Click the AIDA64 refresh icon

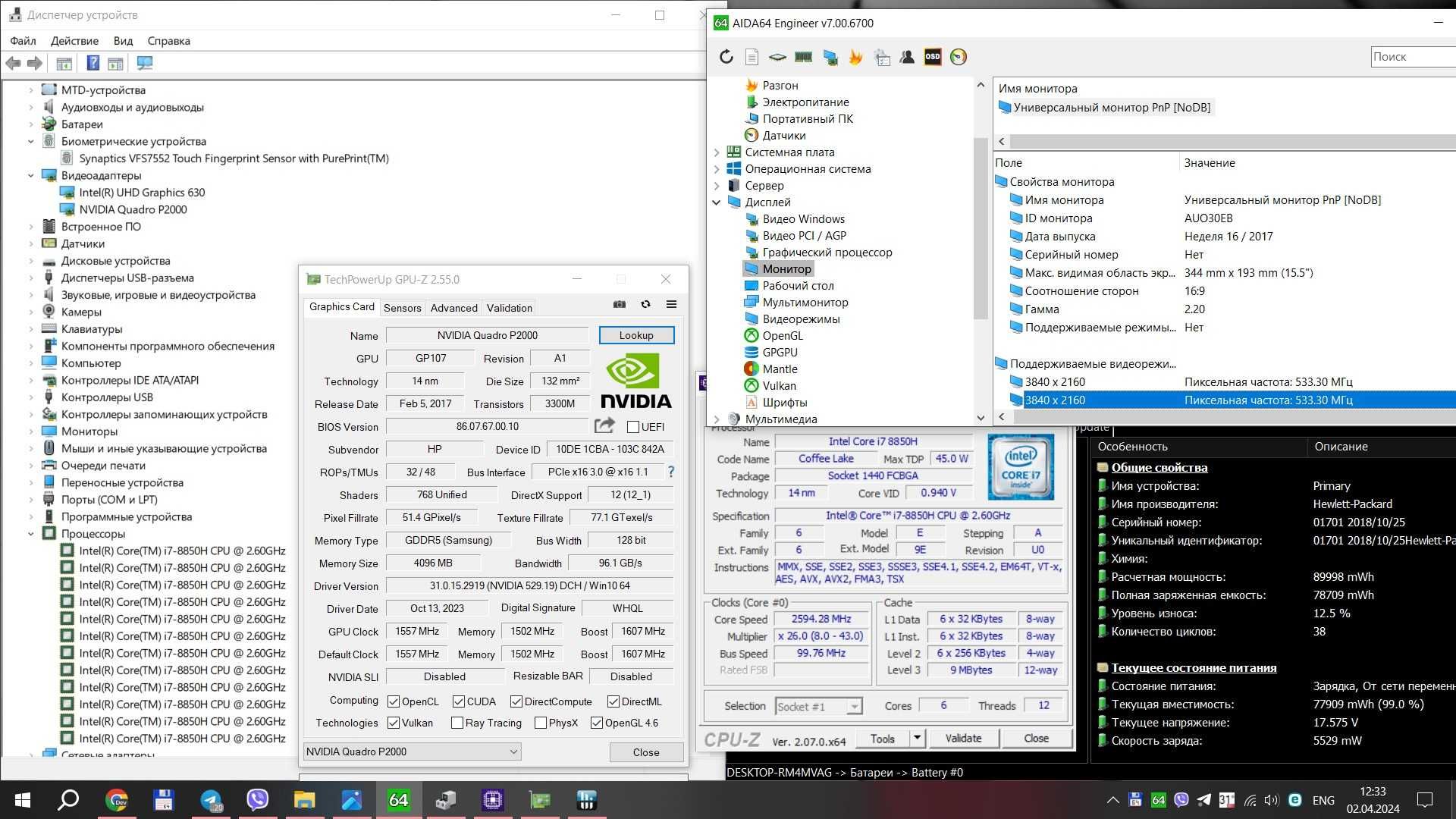[726, 57]
